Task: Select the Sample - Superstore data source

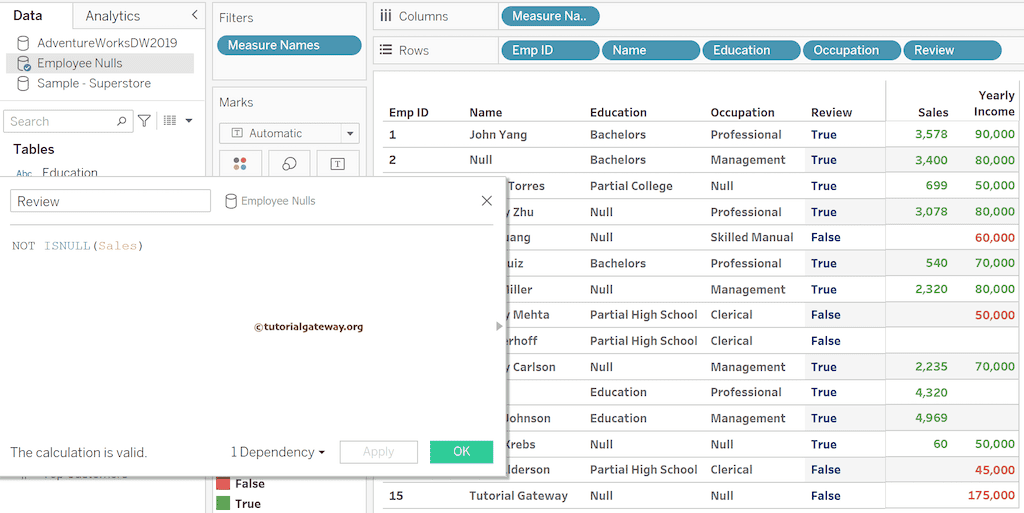Action: pyautogui.click(x=94, y=83)
